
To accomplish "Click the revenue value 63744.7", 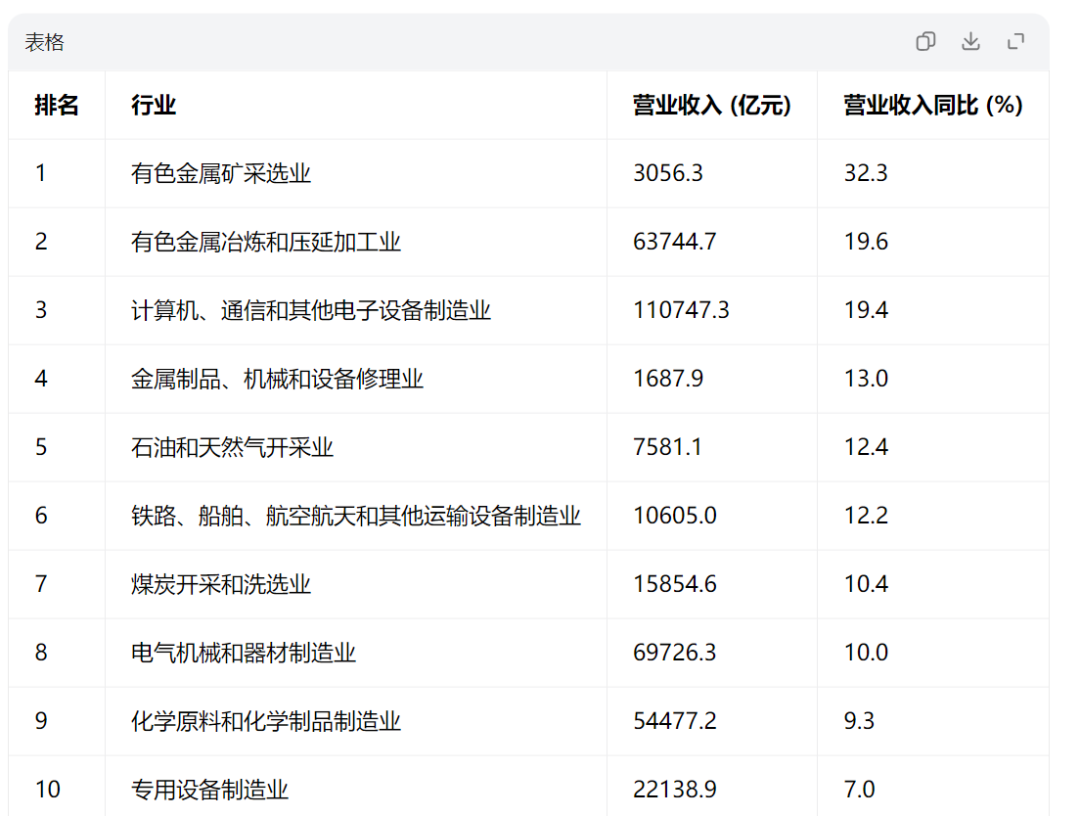I will [x=675, y=242].
